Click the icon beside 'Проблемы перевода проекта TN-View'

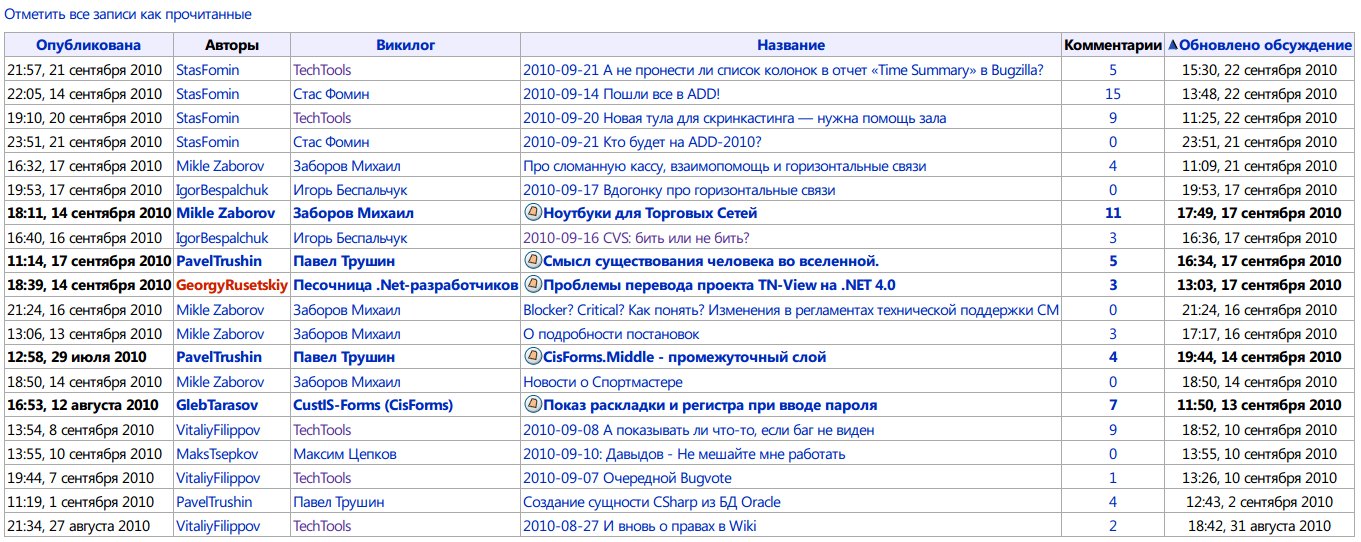(533, 285)
